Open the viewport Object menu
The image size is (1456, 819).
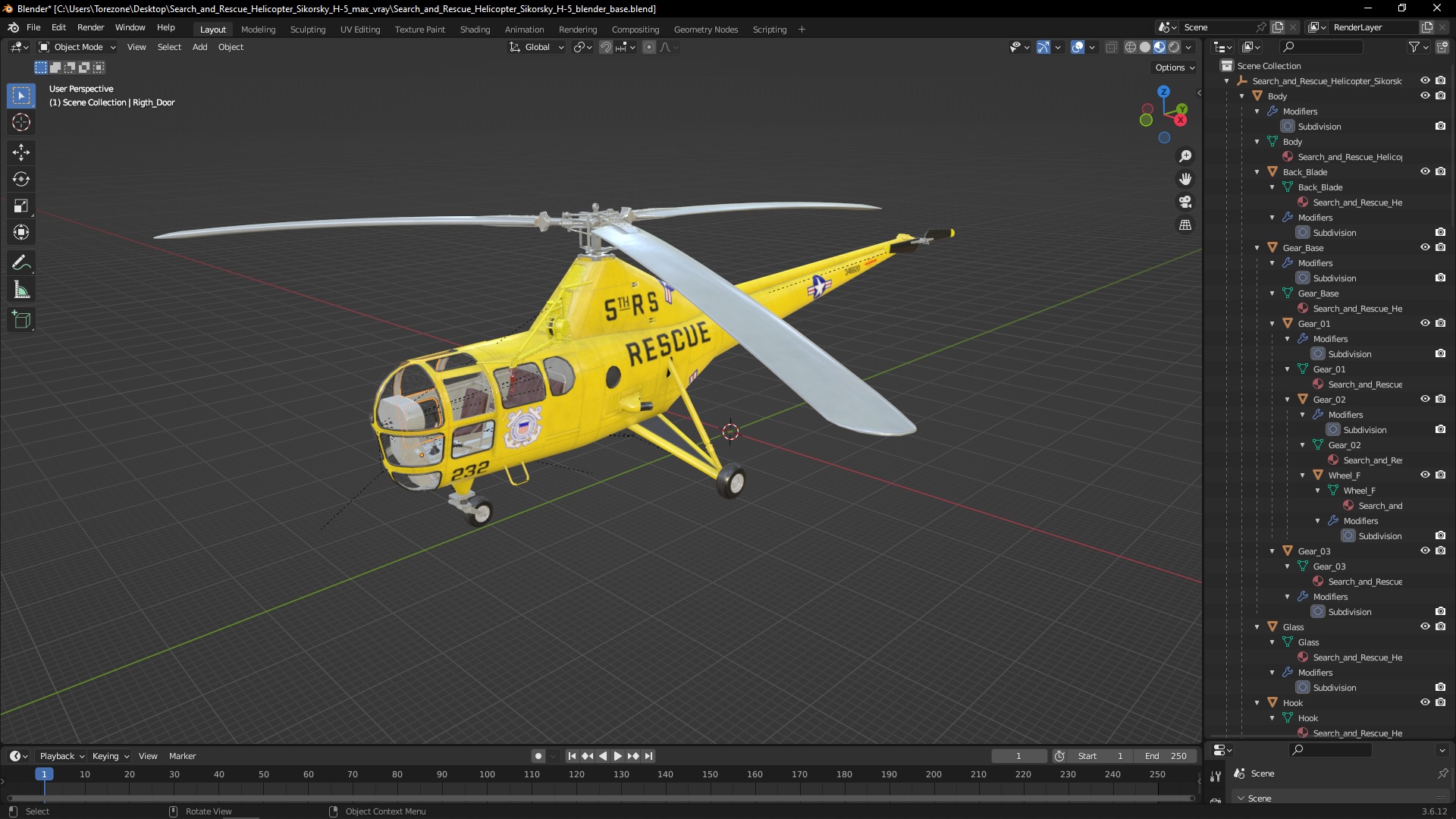231,47
